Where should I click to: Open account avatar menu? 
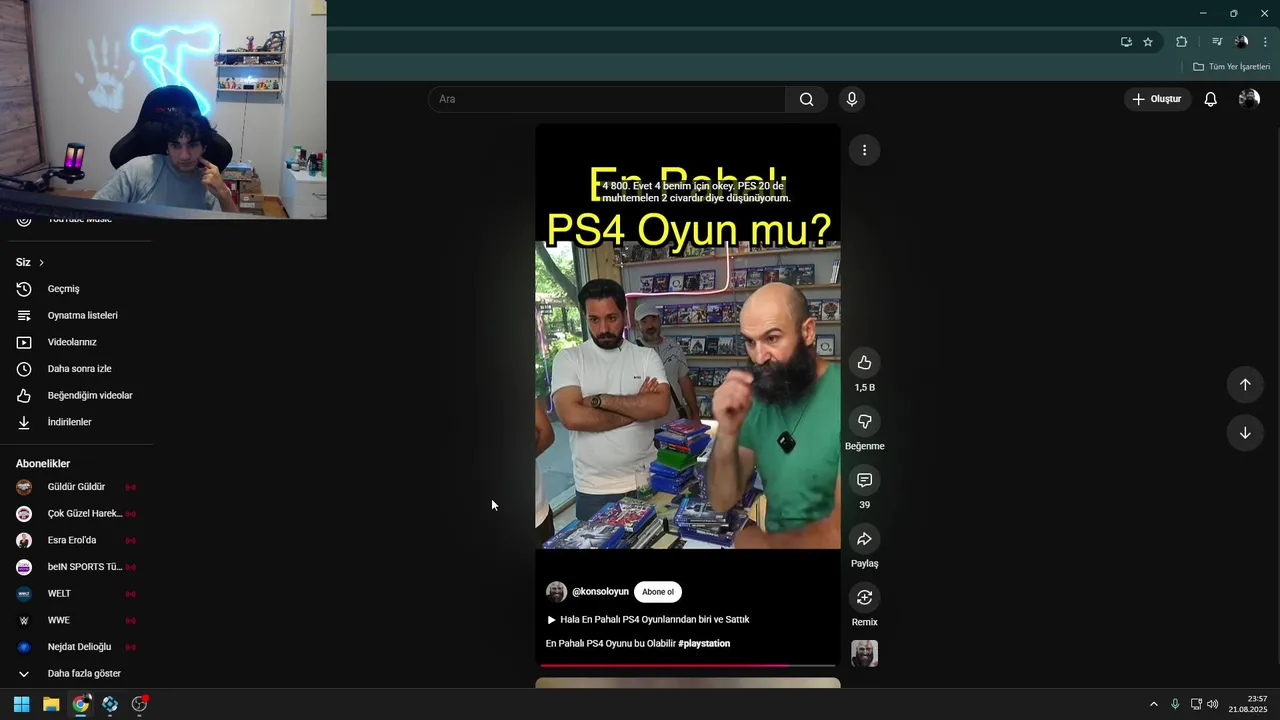pos(1249,99)
